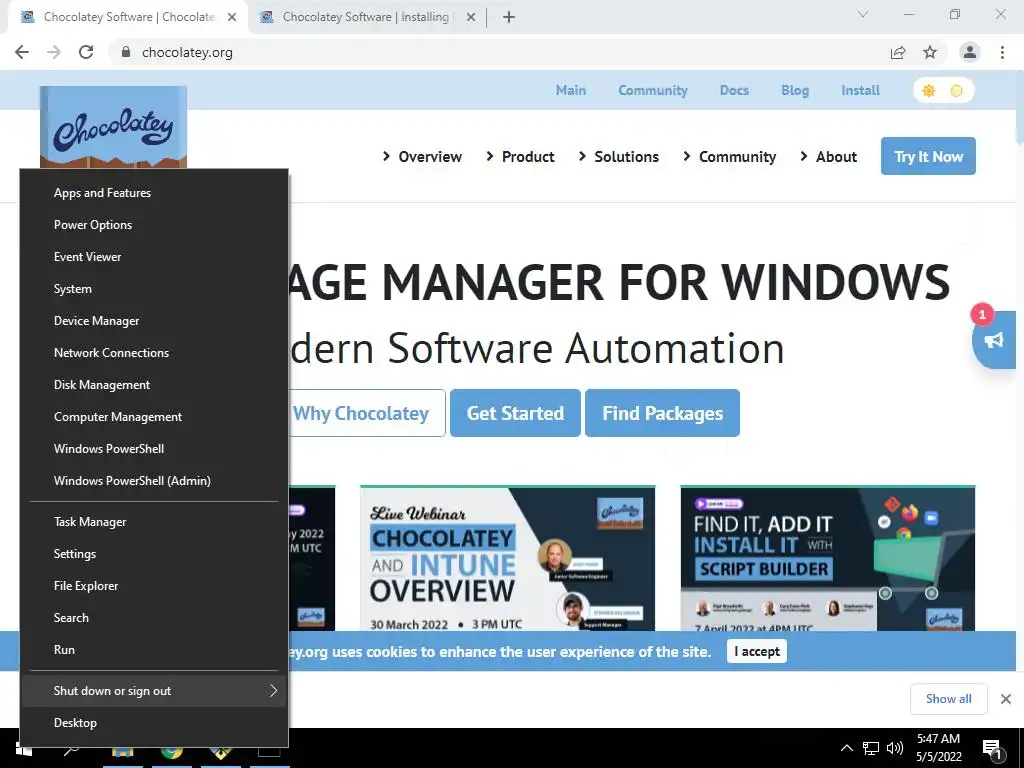Dismiss the downloads bar with X

pos(1006,699)
